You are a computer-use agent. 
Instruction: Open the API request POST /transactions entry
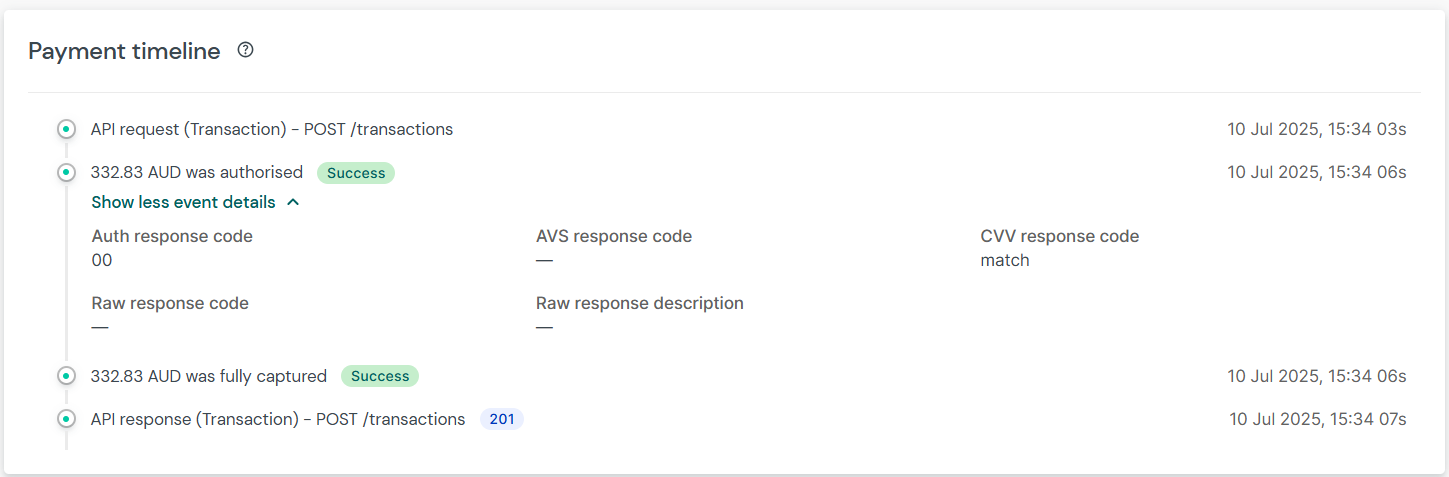272,129
